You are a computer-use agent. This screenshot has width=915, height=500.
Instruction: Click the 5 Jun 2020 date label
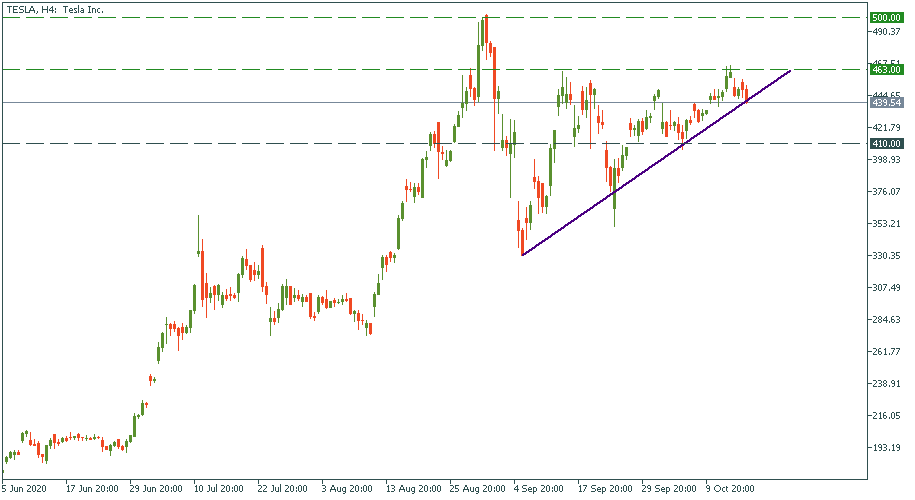24,490
